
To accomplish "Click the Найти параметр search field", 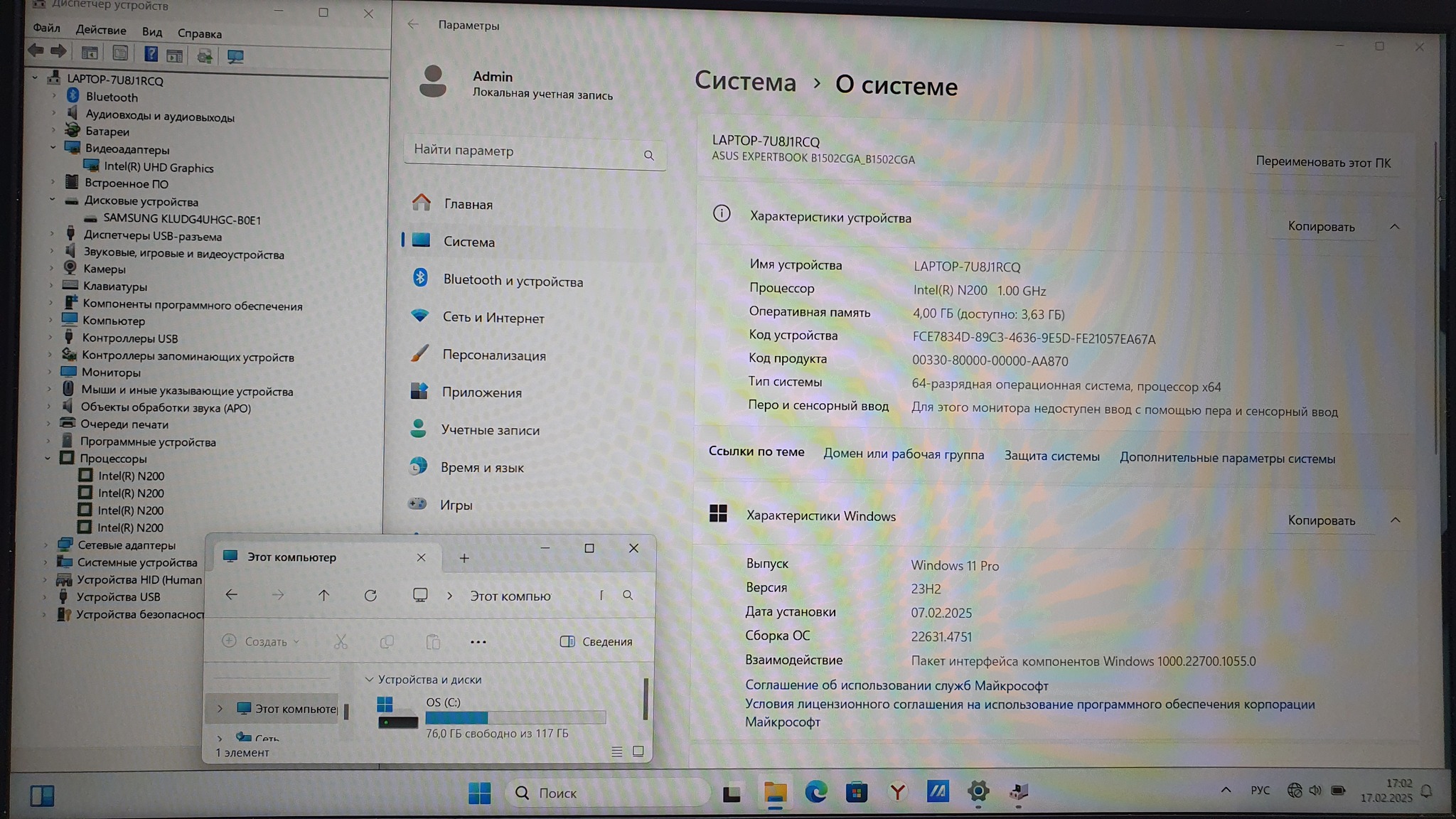I will 526,151.
